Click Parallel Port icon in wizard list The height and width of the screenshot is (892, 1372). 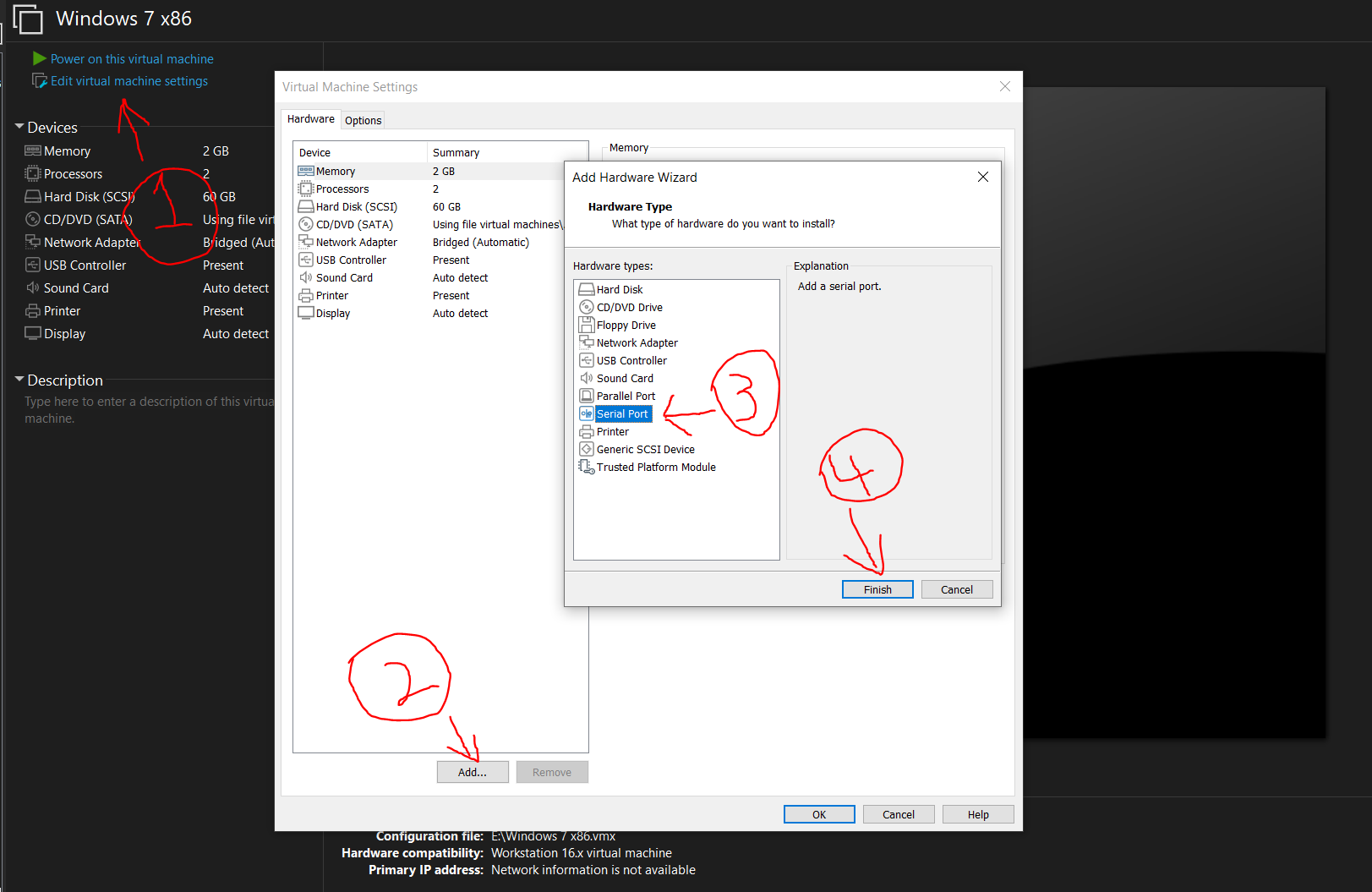(587, 396)
